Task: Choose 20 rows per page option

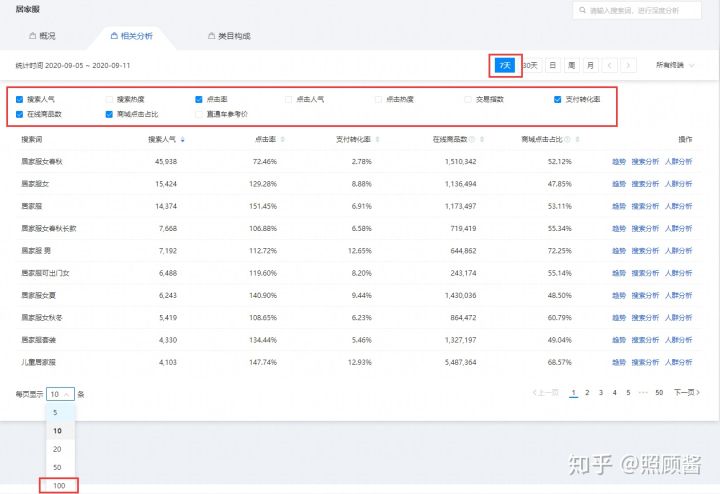Action: [x=61, y=449]
